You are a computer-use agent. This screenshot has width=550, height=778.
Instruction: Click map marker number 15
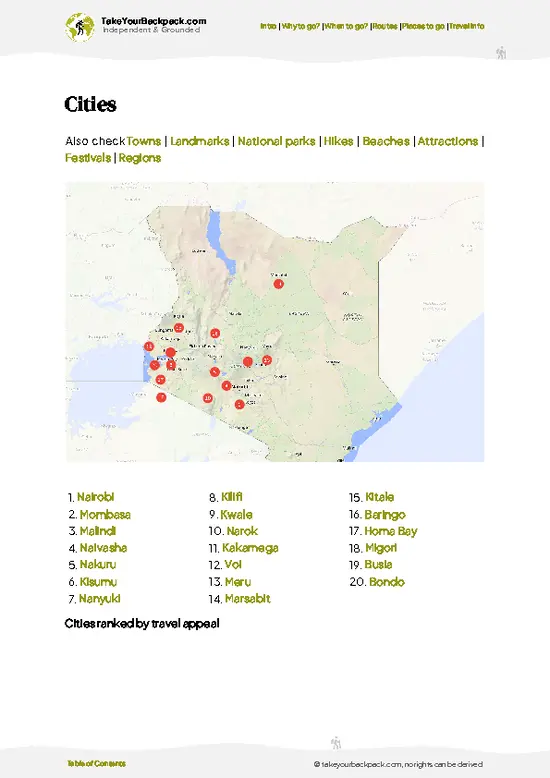tap(179, 327)
